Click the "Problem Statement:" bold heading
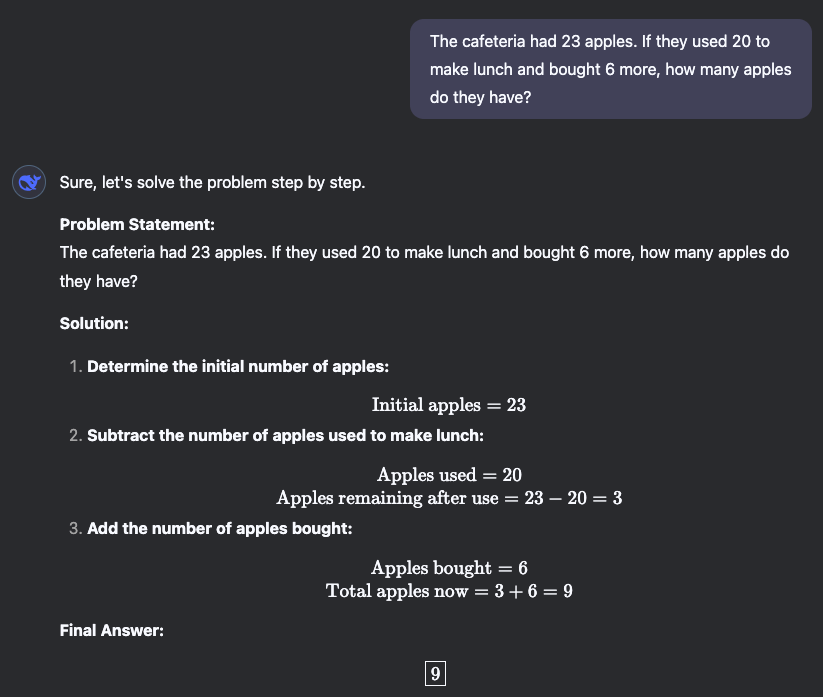823x697 pixels. [x=137, y=225]
